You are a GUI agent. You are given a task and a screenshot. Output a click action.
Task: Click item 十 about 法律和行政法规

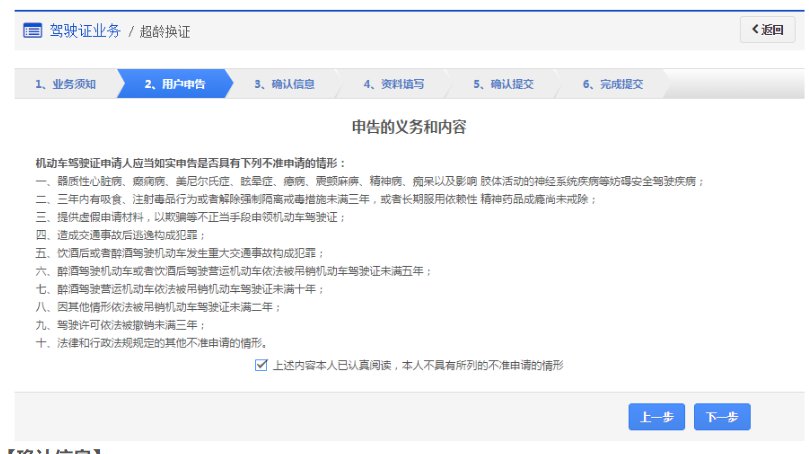click(x=151, y=343)
